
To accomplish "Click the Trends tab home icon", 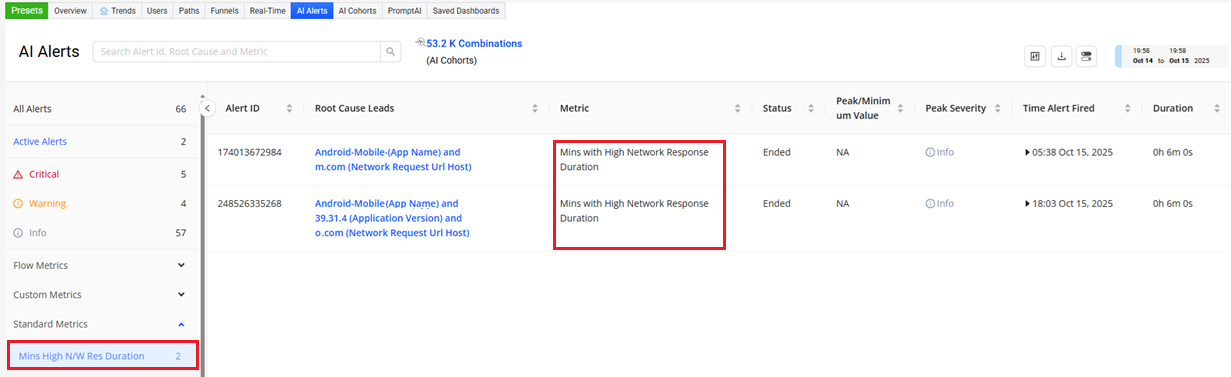I will click(x=105, y=11).
